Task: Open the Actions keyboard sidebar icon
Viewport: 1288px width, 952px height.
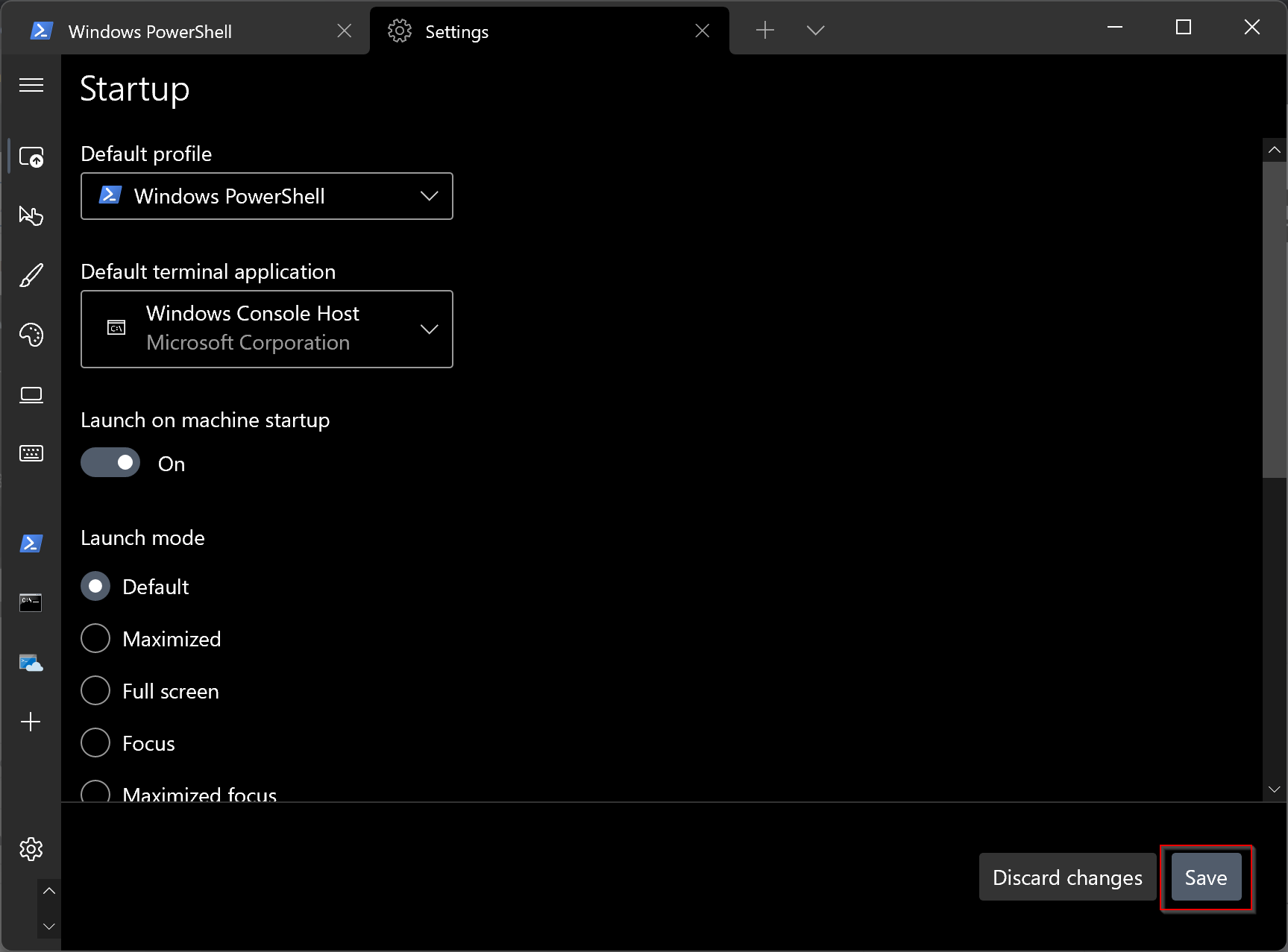Action: pyautogui.click(x=31, y=453)
